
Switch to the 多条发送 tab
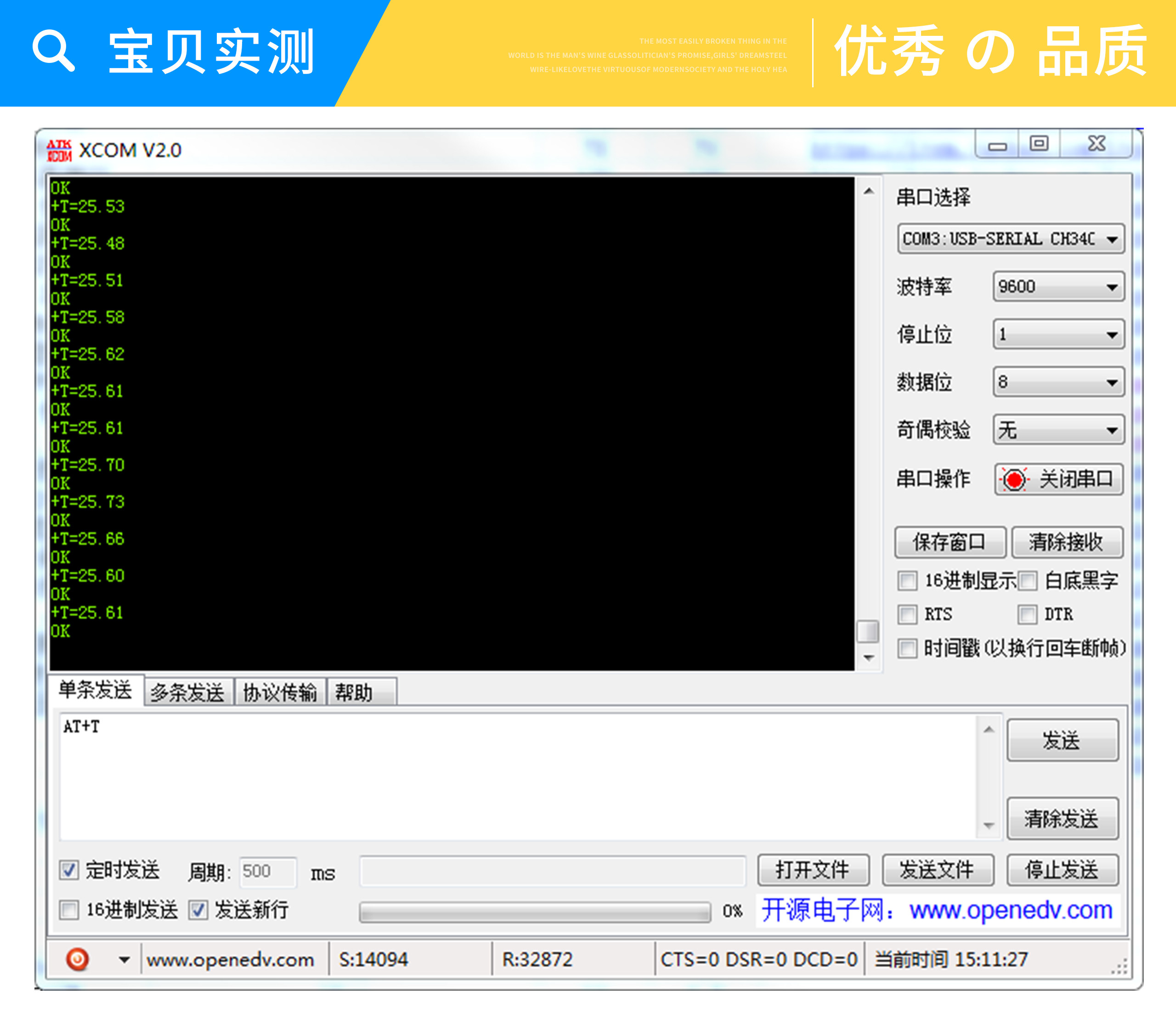(x=188, y=693)
